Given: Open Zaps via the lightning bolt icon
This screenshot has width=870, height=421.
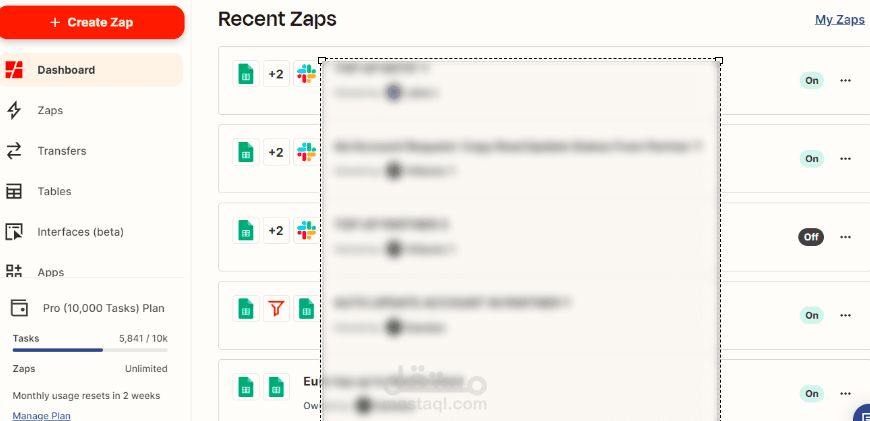Looking at the screenshot, I should click(14, 110).
